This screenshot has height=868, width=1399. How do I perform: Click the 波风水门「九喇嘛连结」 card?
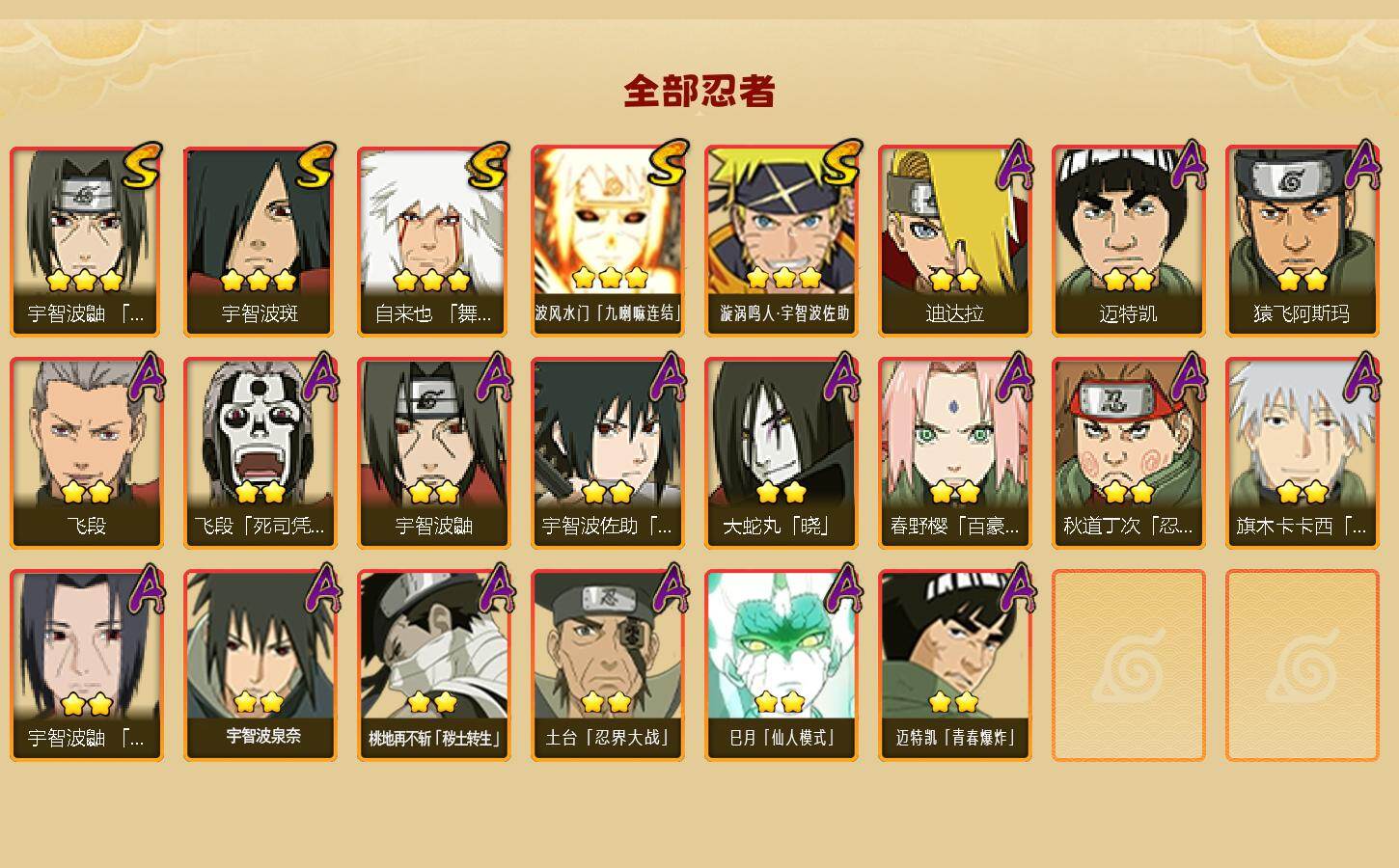(x=608, y=241)
